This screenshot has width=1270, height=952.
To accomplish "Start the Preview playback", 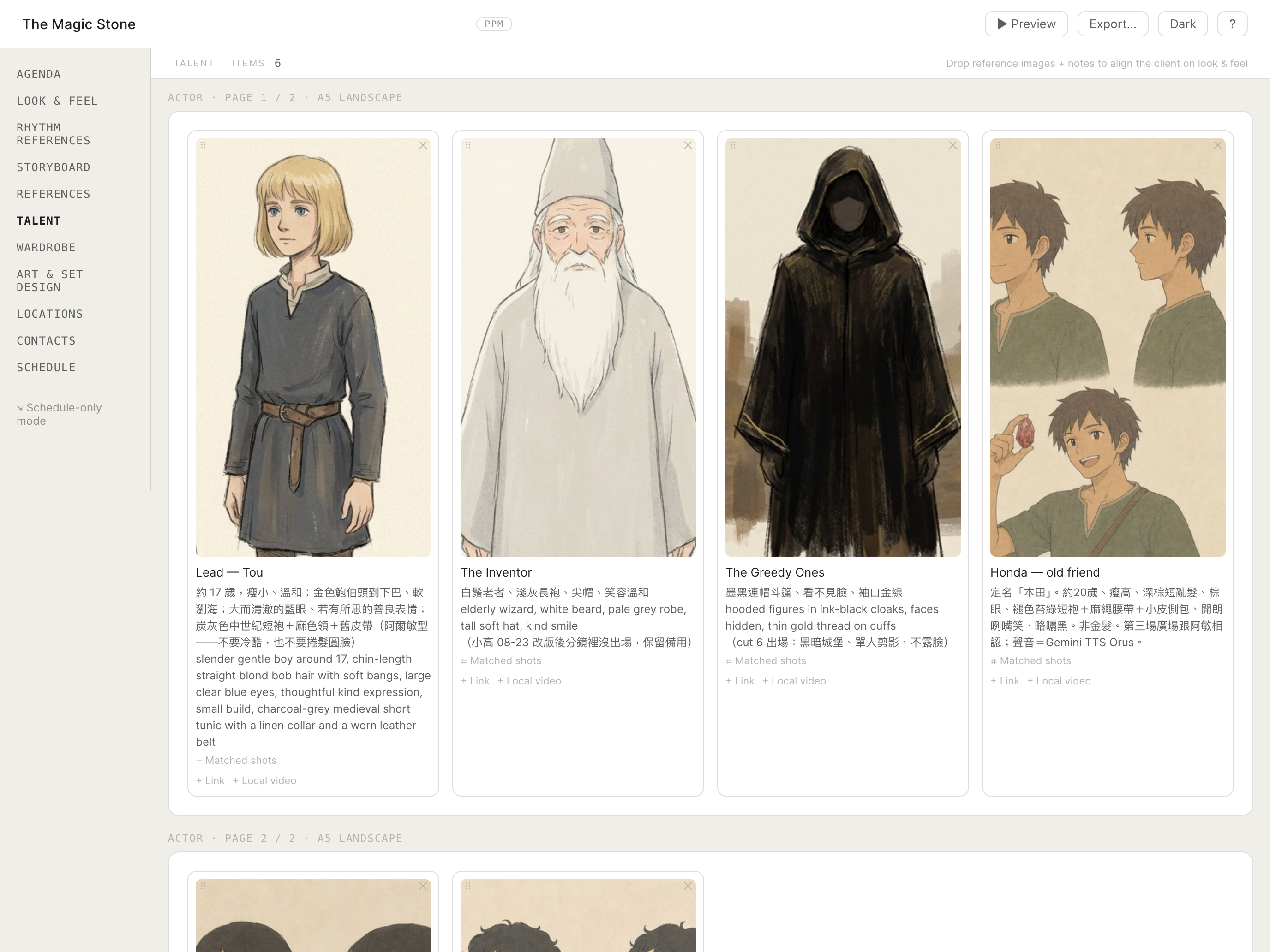I will tap(1026, 24).
